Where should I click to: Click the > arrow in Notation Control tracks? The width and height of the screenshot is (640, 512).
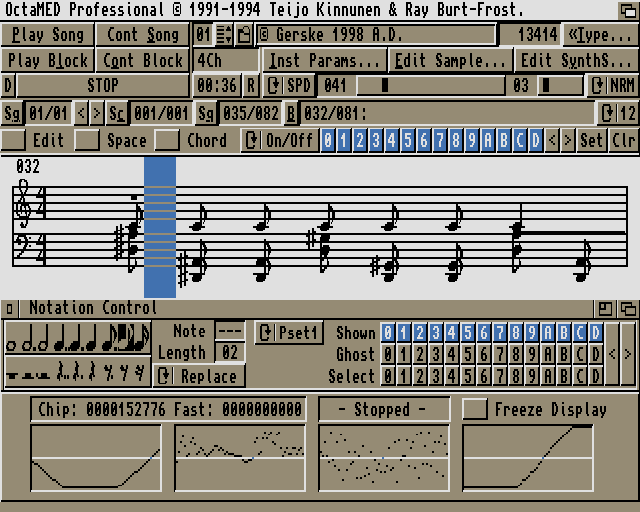pos(628,354)
